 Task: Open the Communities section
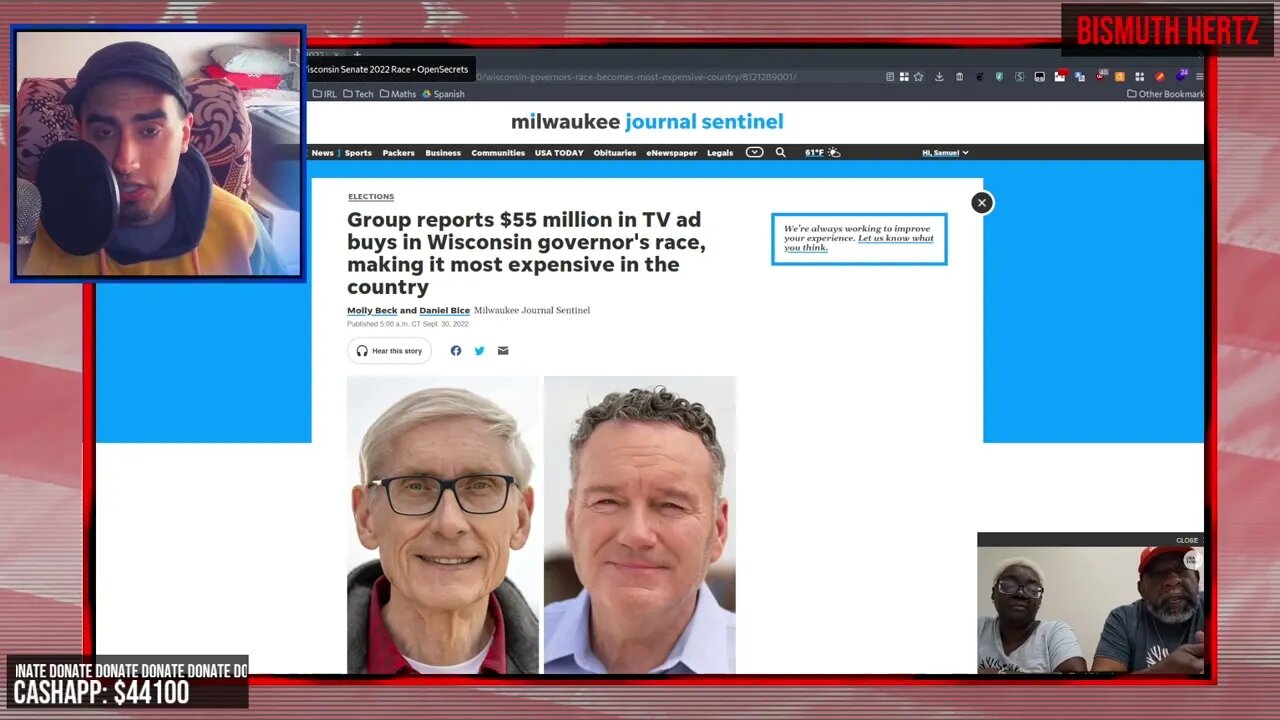pyautogui.click(x=498, y=153)
